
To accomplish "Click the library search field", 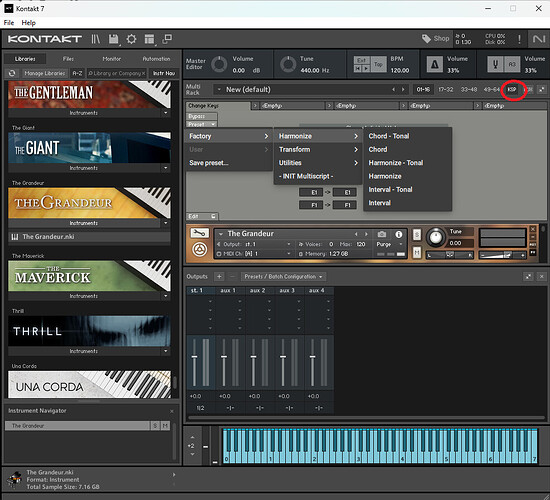I will tap(117, 73).
